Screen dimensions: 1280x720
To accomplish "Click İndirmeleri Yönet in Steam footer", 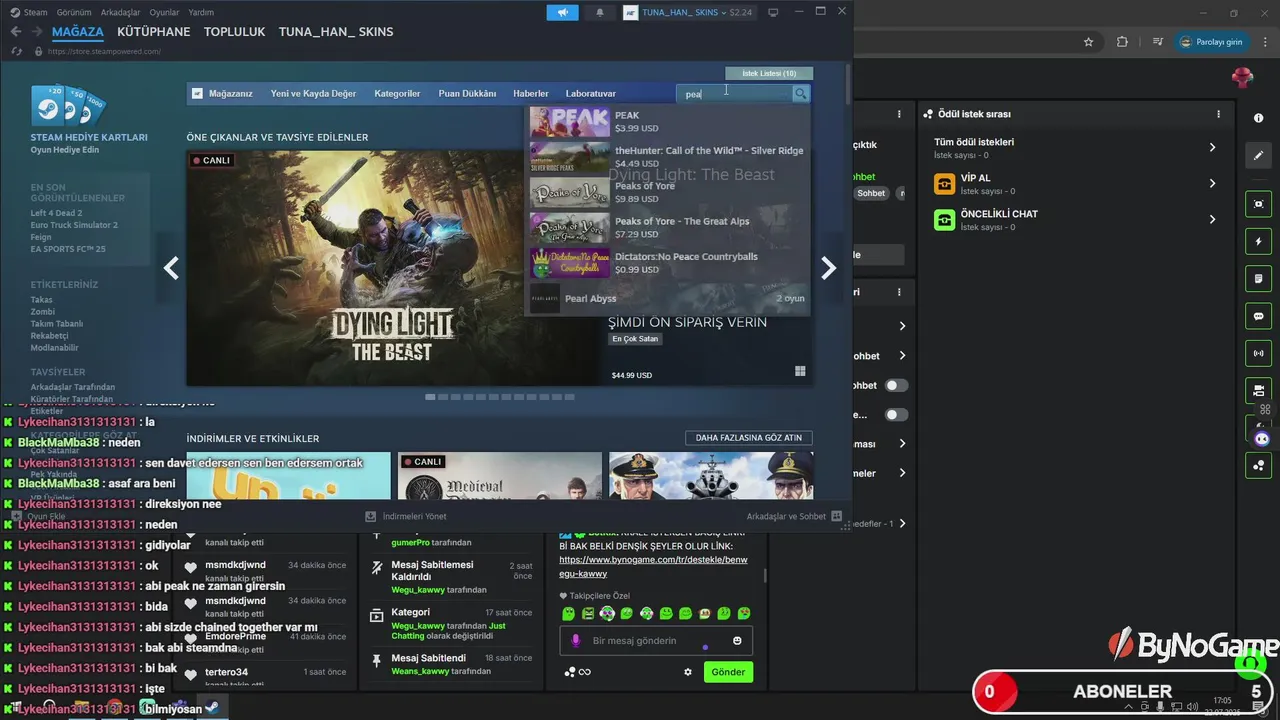I will coord(406,516).
